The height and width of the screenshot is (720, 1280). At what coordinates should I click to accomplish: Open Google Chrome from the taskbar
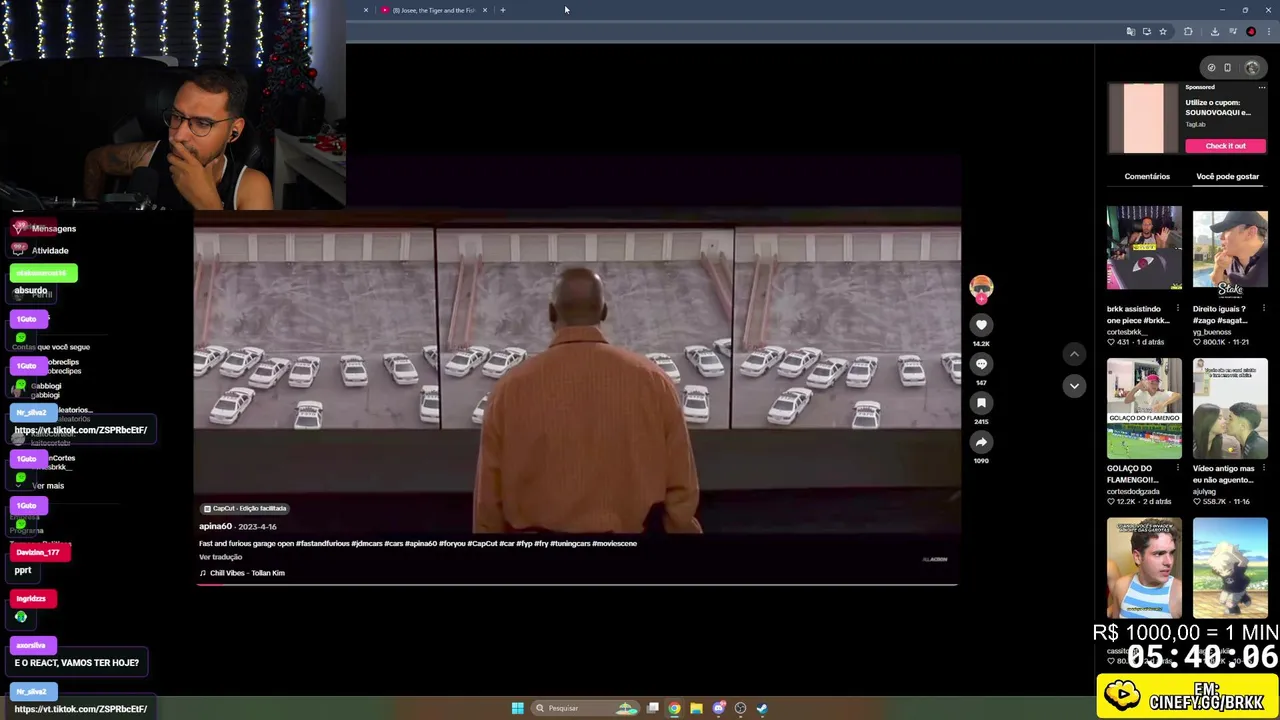point(674,708)
